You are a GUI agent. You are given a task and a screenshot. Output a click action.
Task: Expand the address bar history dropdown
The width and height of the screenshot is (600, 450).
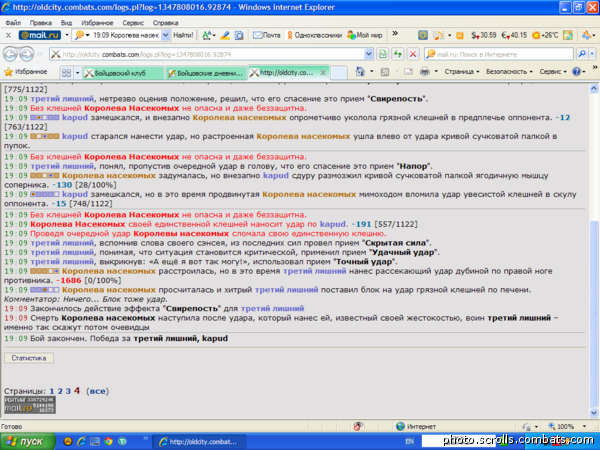368,54
